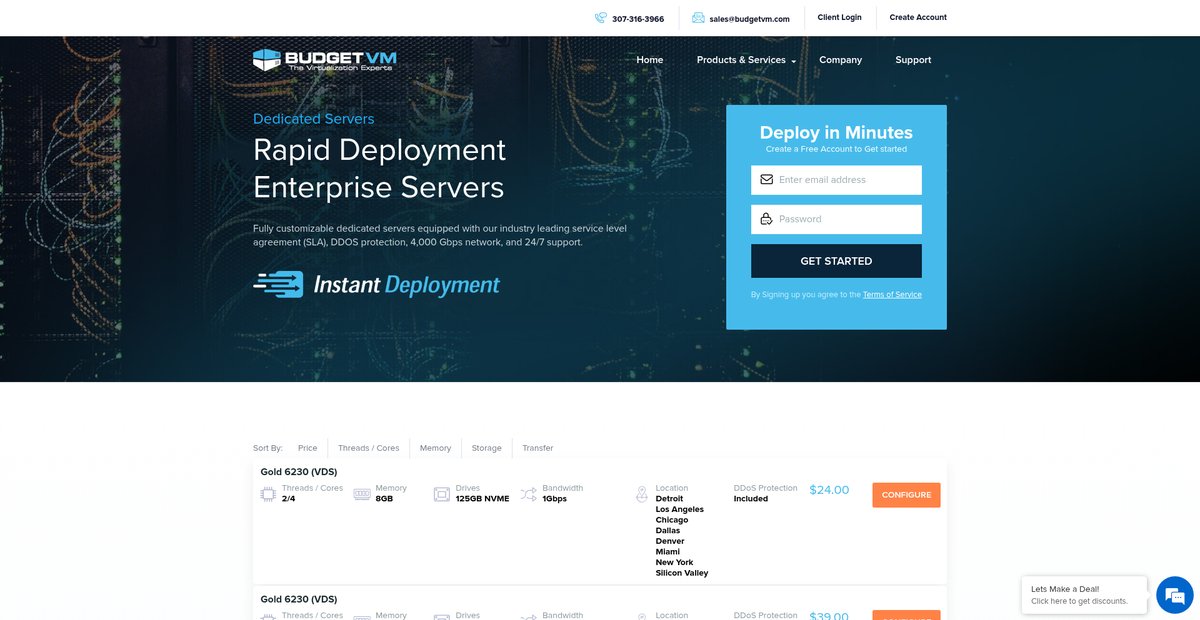The image size is (1200, 620).
Task: Click the Client Login link
Action: point(839,17)
